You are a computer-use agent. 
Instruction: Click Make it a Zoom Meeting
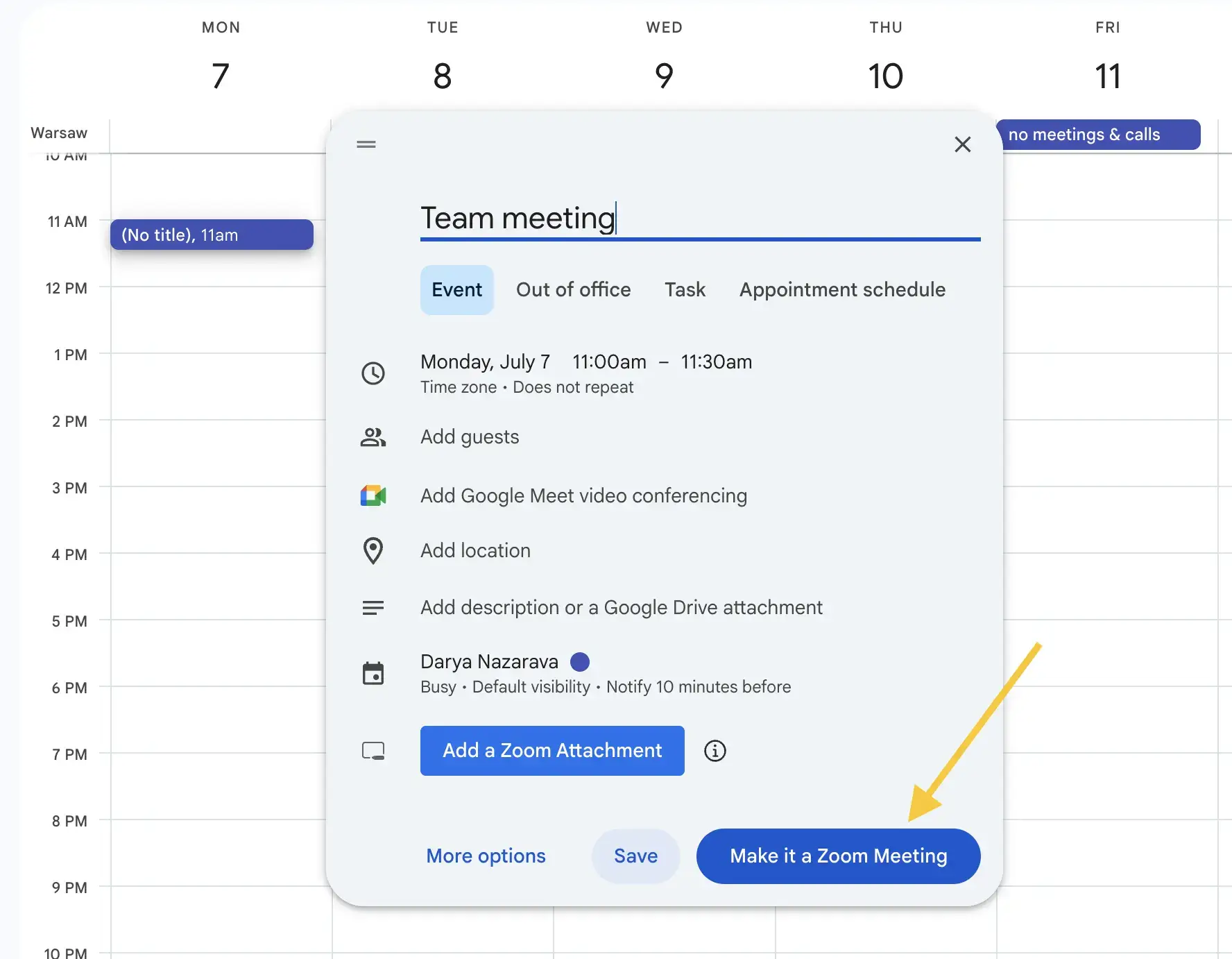point(838,856)
